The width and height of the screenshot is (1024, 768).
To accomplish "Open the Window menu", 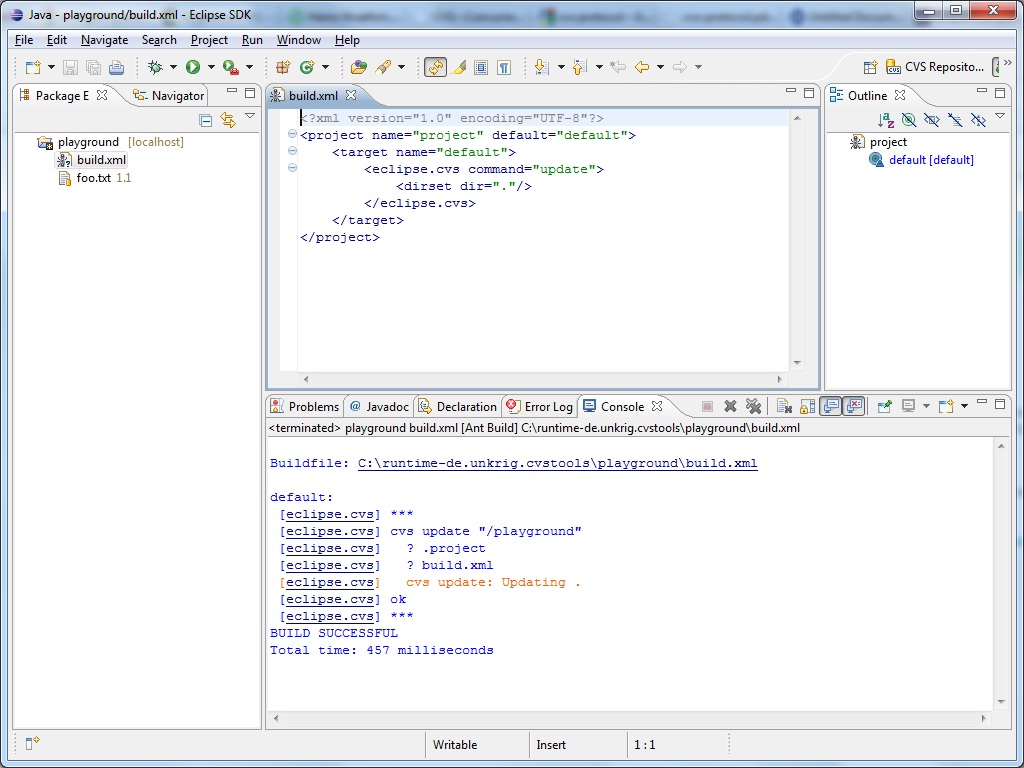I will click(x=298, y=40).
